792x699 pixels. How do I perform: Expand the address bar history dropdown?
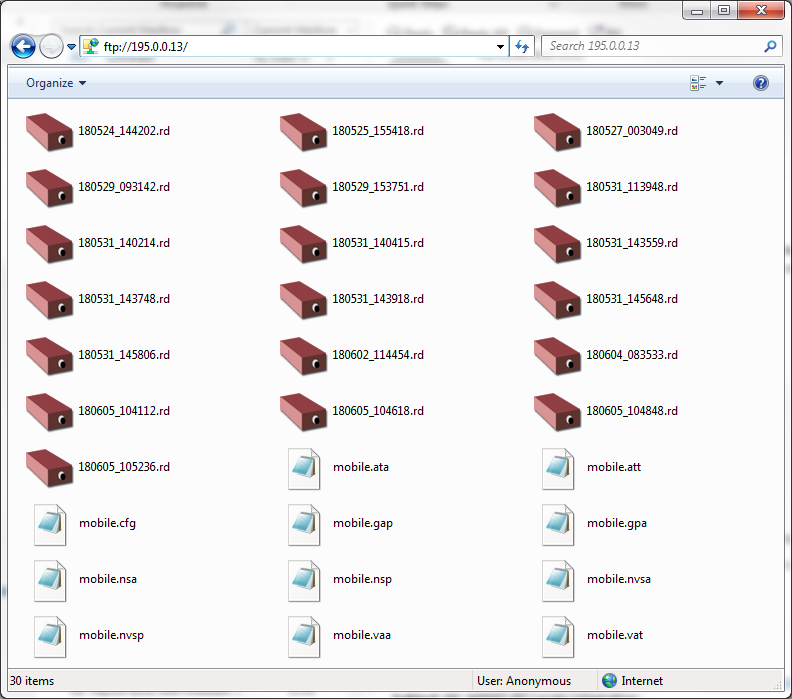pyautogui.click(x=500, y=47)
